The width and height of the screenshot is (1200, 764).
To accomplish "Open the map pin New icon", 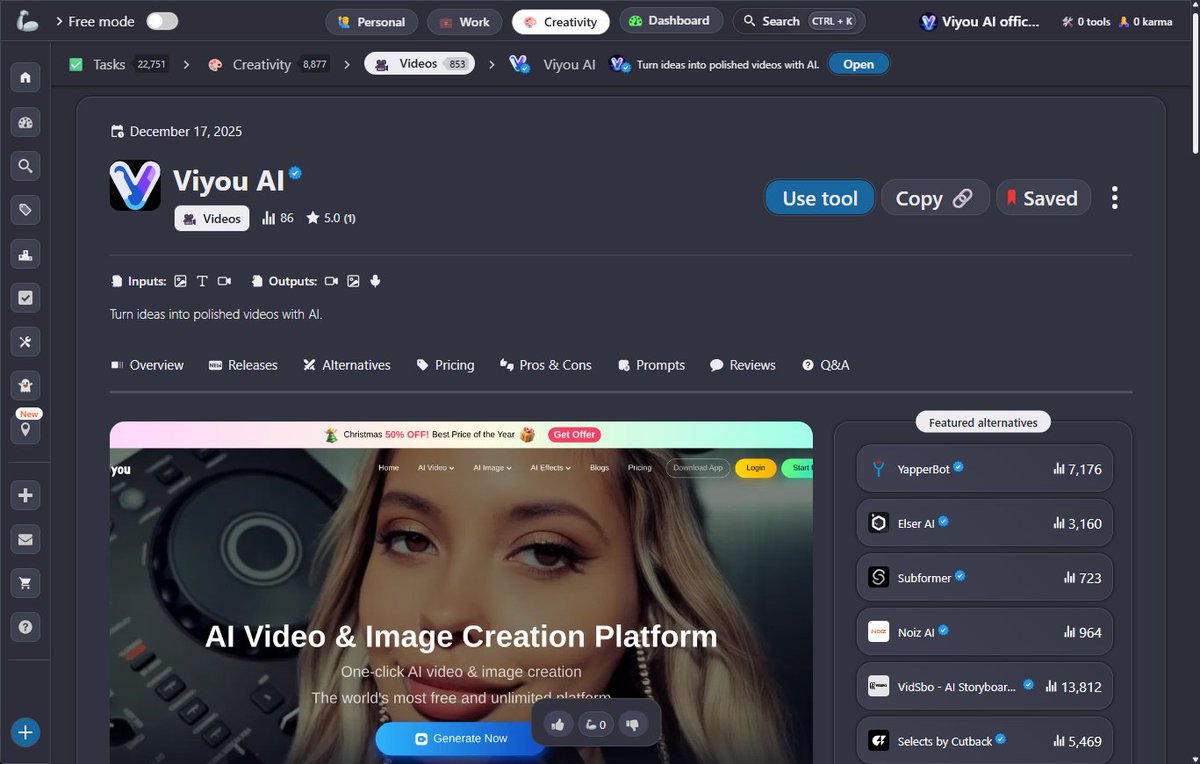I will (25, 430).
